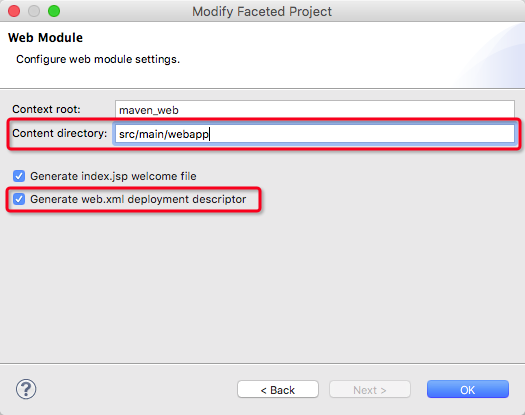Open help via the question mark icon
This screenshot has height=415, width=525.
pos(26,389)
